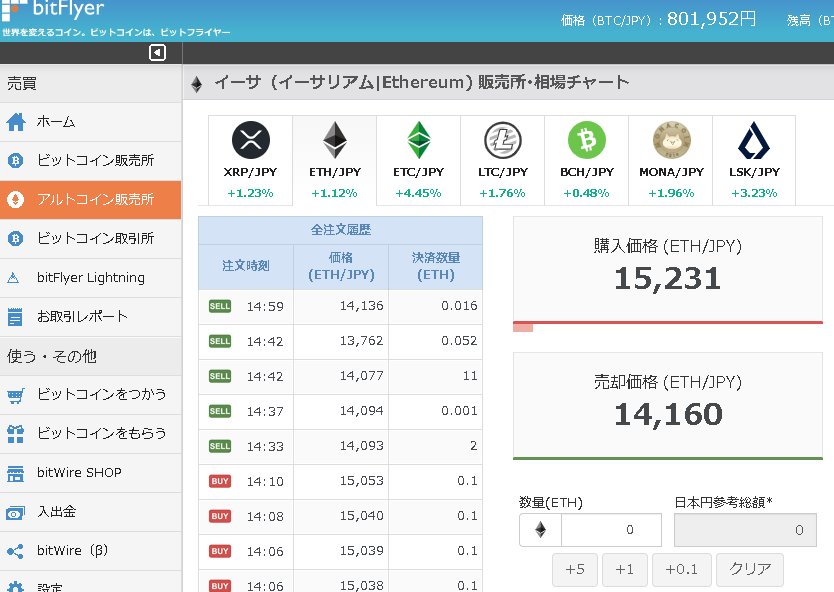Click the お取引レポート document icon
Screen dimensions: 834x592
coord(15,317)
